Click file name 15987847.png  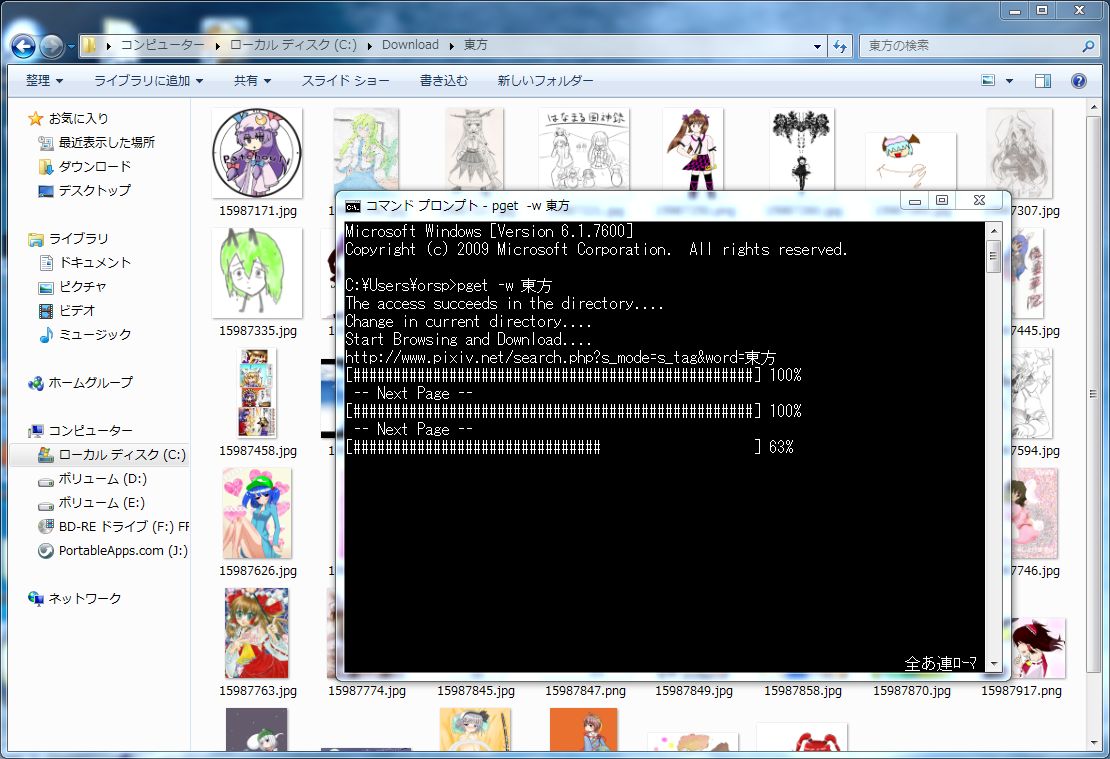click(x=585, y=691)
